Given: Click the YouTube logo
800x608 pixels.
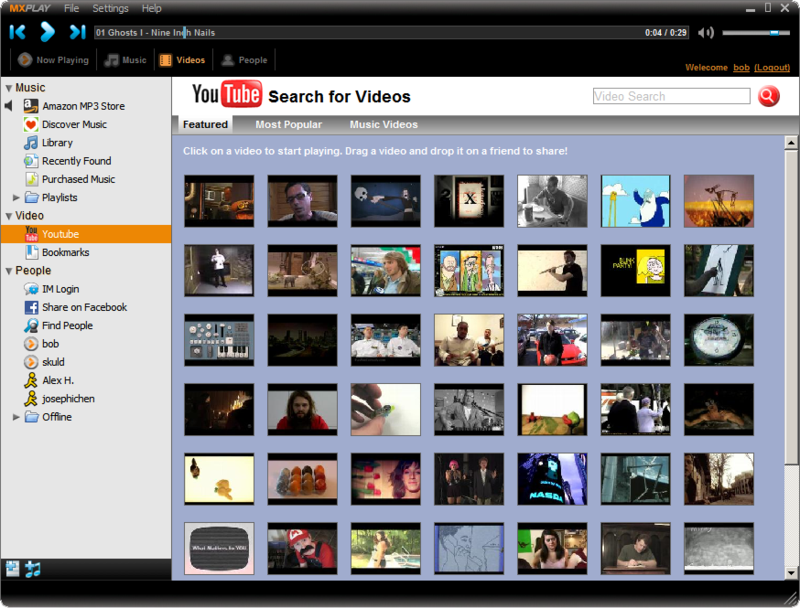Looking at the screenshot, I should [227, 94].
